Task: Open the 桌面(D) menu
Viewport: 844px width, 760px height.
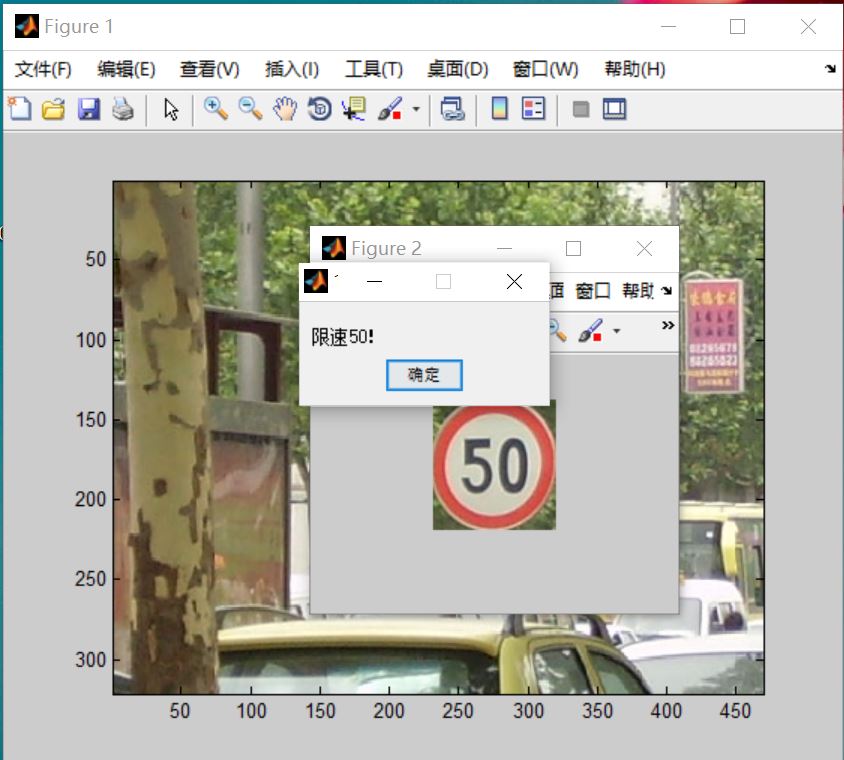Action: [458, 69]
